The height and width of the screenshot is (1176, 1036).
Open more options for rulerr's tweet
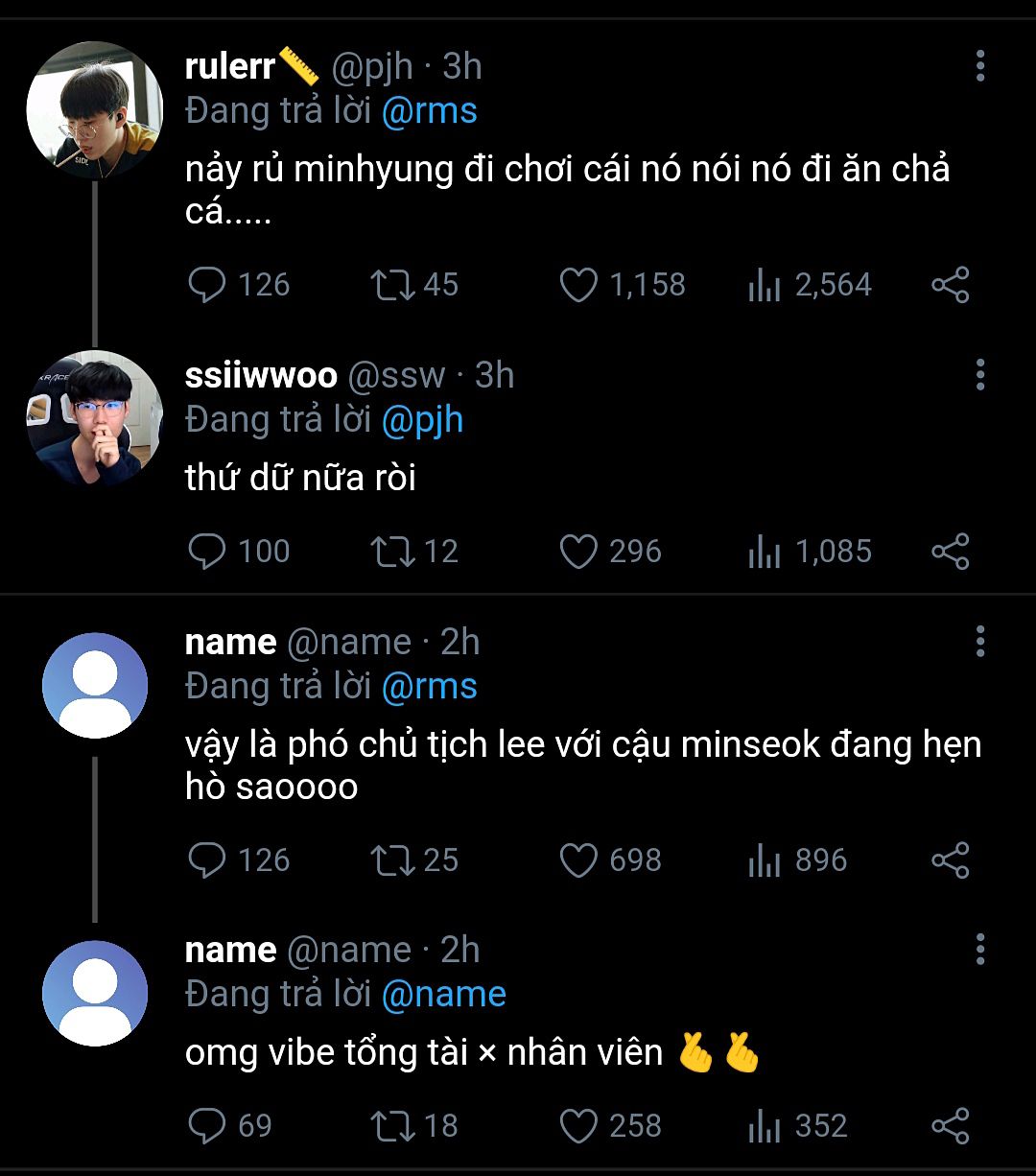(x=979, y=65)
